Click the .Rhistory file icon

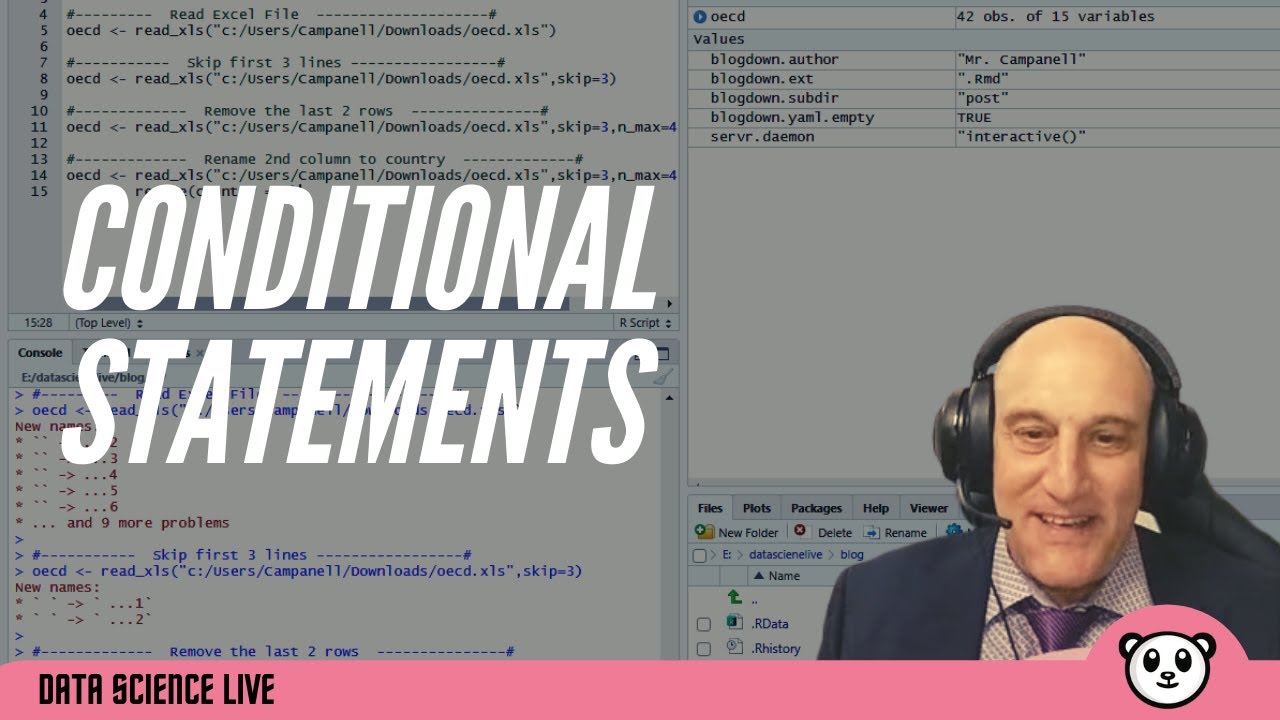(735, 647)
